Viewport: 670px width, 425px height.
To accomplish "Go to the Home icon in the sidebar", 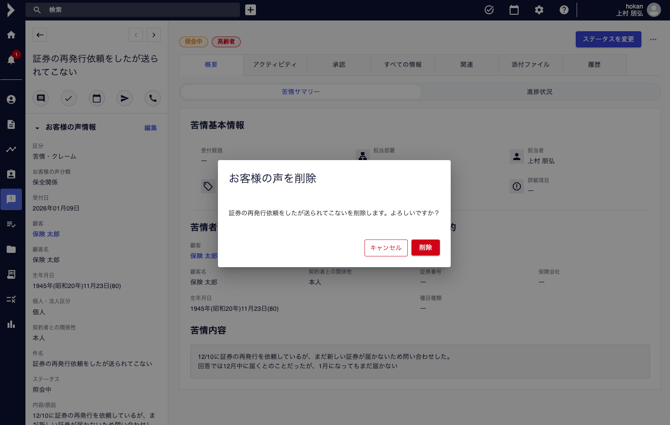I will 12,35.
